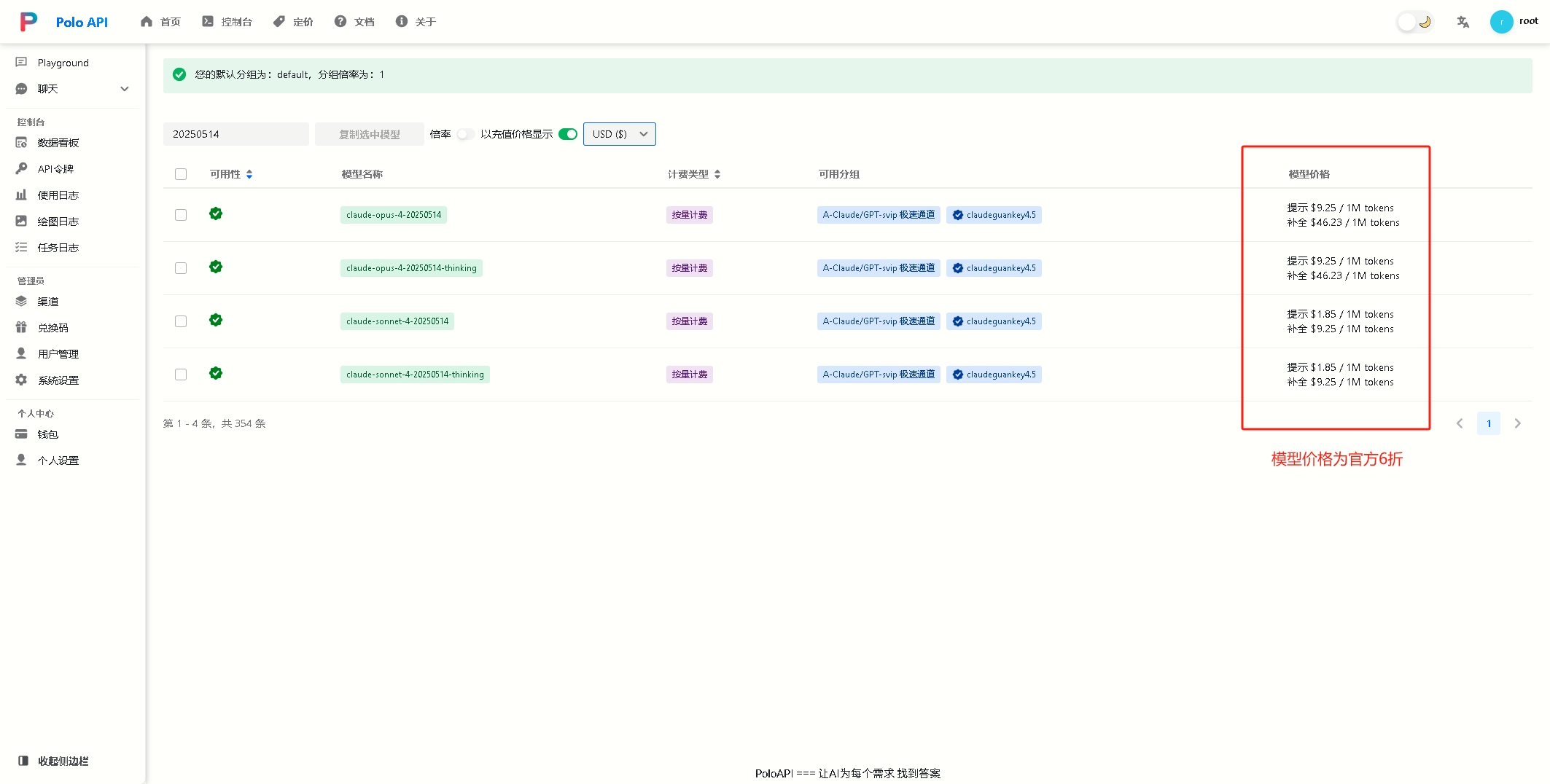The height and width of the screenshot is (784, 1550).
Task: Click the language translation icon
Action: 1463,22
